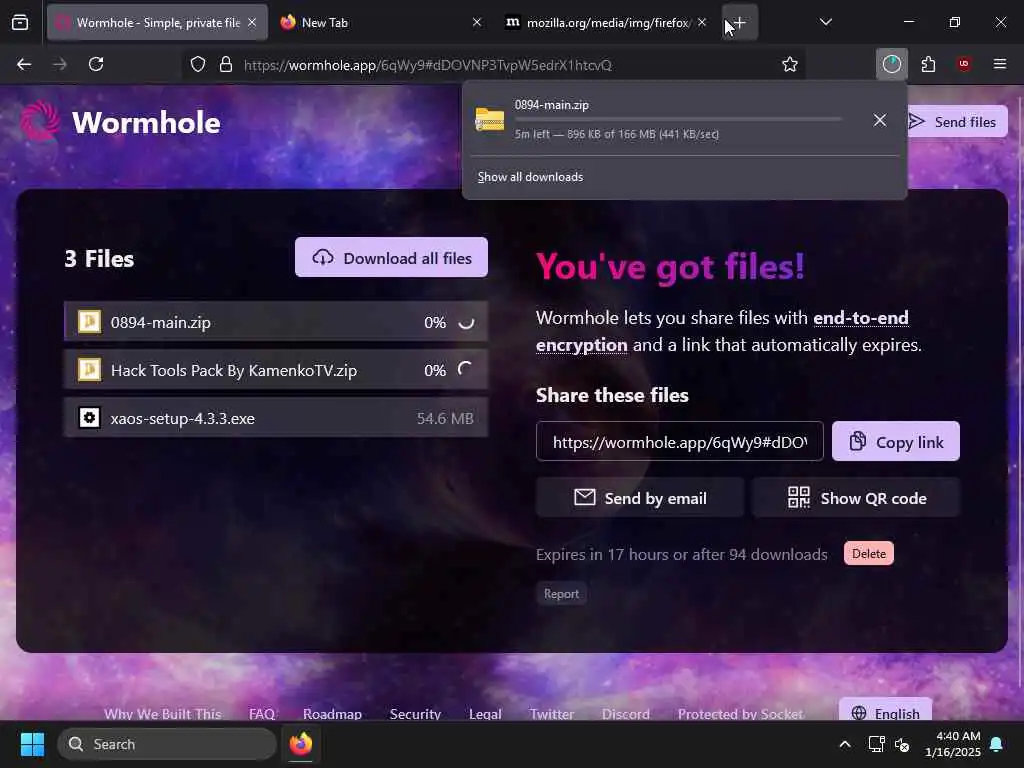This screenshot has height=768, width=1024.
Task: Select xaos-setup-4.3.3.exe file row
Action: click(x=276, y=417)
